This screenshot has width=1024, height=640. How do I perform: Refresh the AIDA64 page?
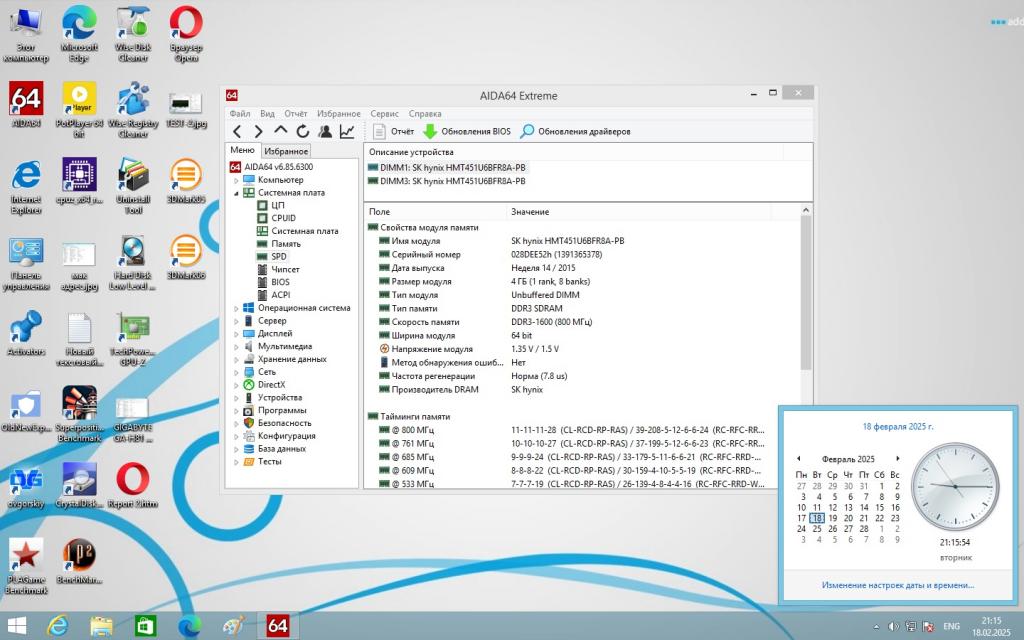[x=302, y=131]
